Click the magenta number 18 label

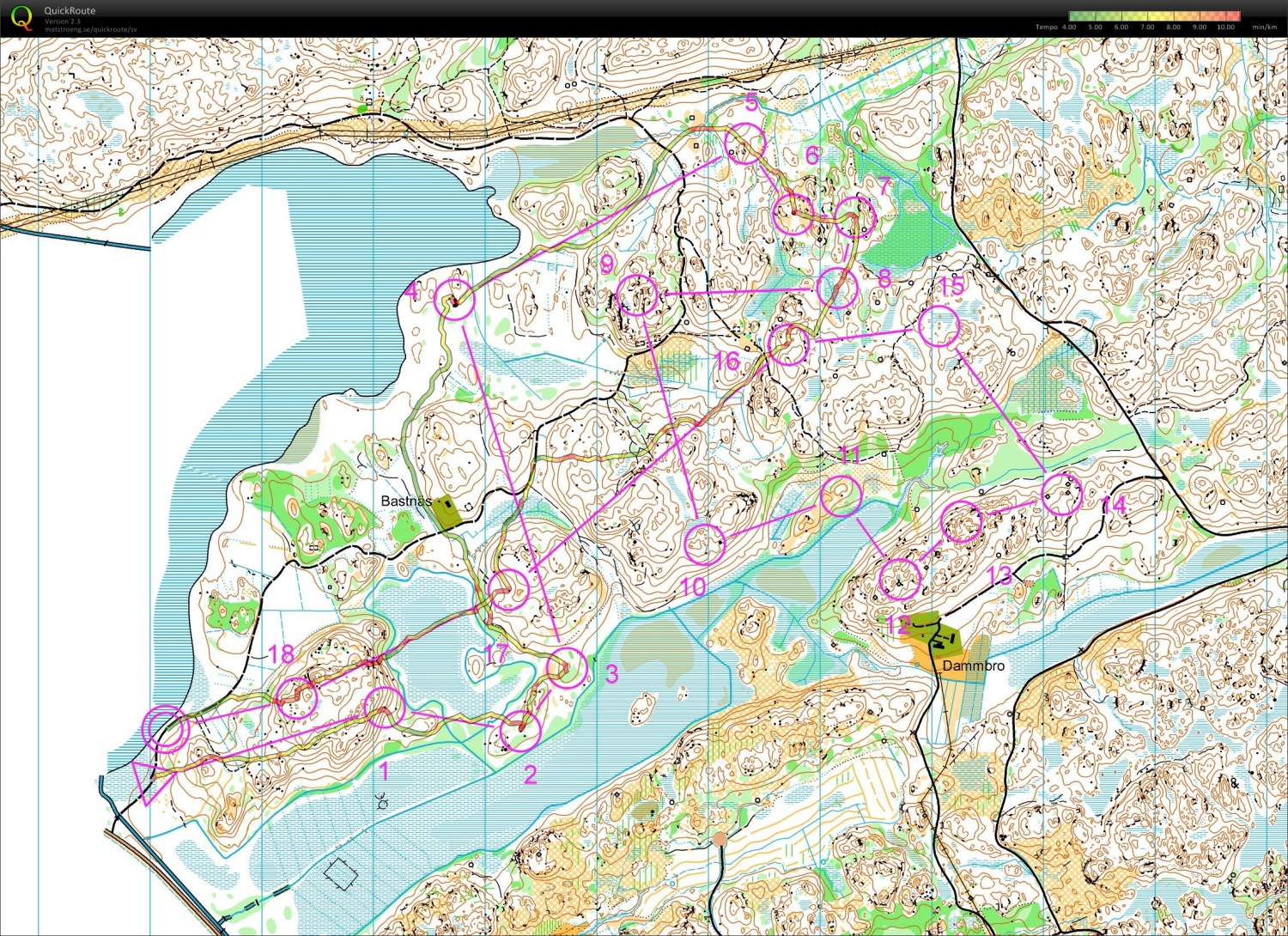(282, 654)
